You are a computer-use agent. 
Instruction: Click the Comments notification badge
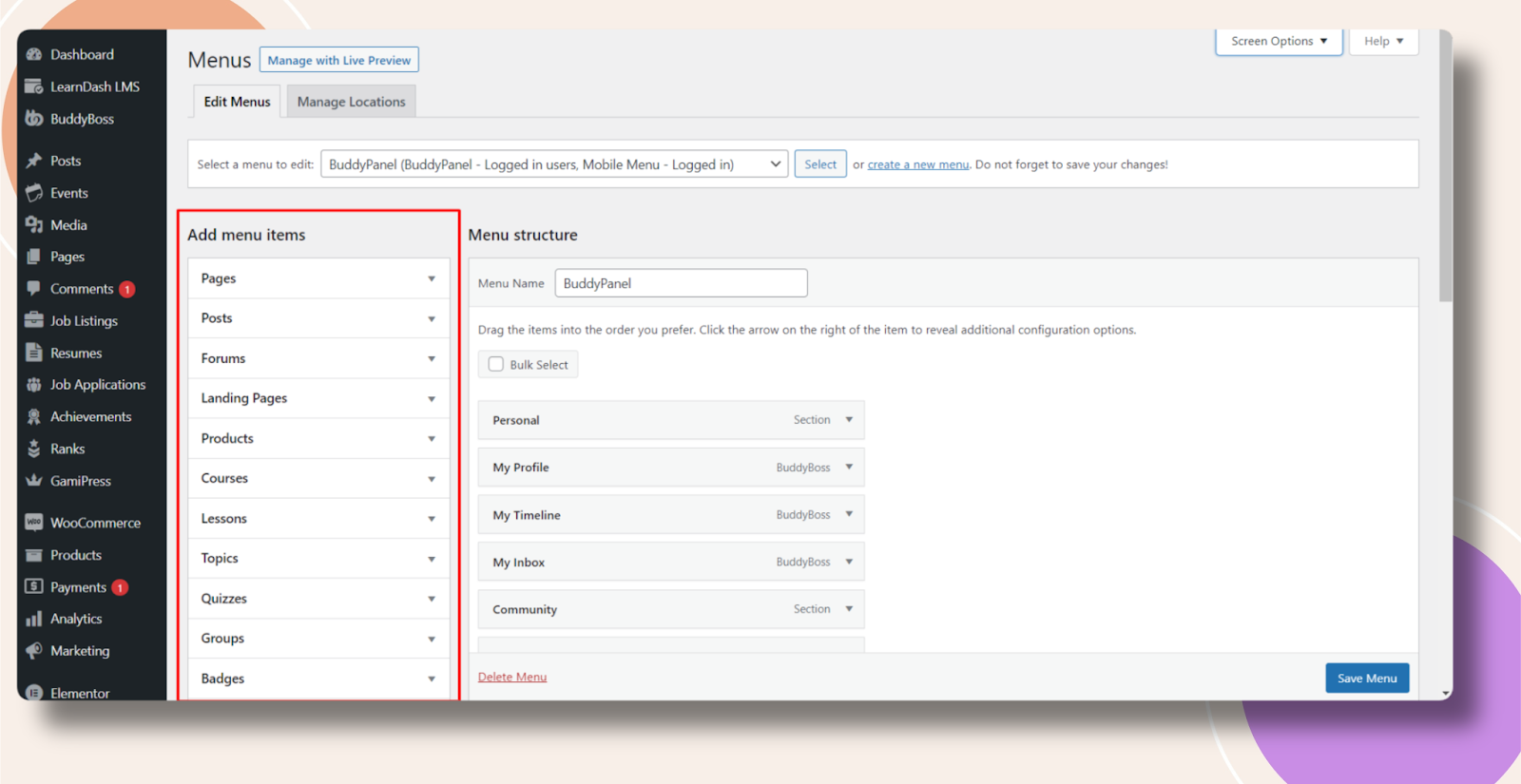point(127,289)
